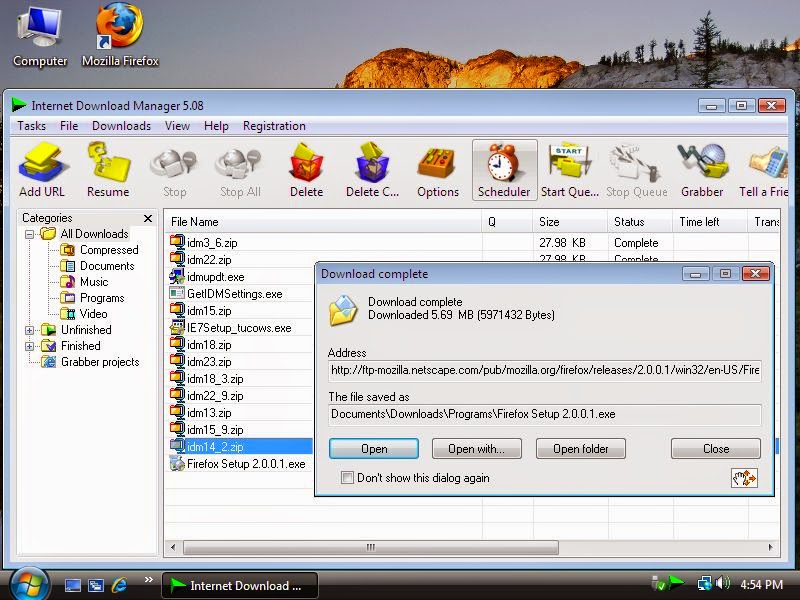800x600 pixels.
Task: Sort by the Time left column header
Action: (x=710, y=222)
